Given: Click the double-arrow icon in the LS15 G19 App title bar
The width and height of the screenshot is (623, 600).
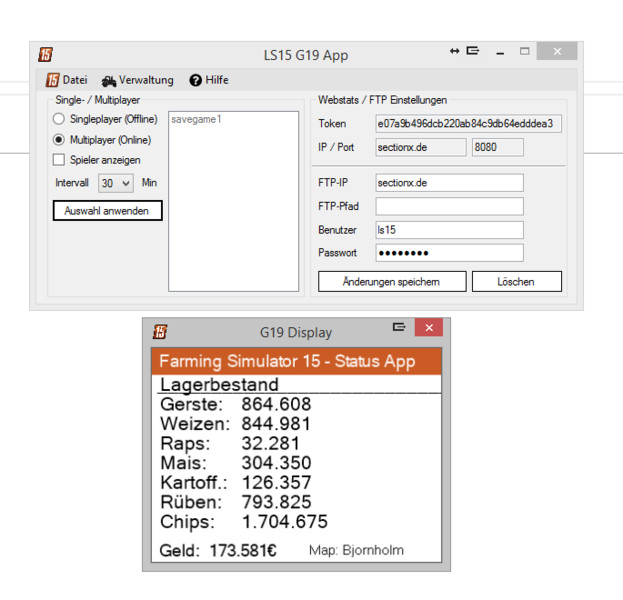Looking at the screenshot, I should click(455, 51).
